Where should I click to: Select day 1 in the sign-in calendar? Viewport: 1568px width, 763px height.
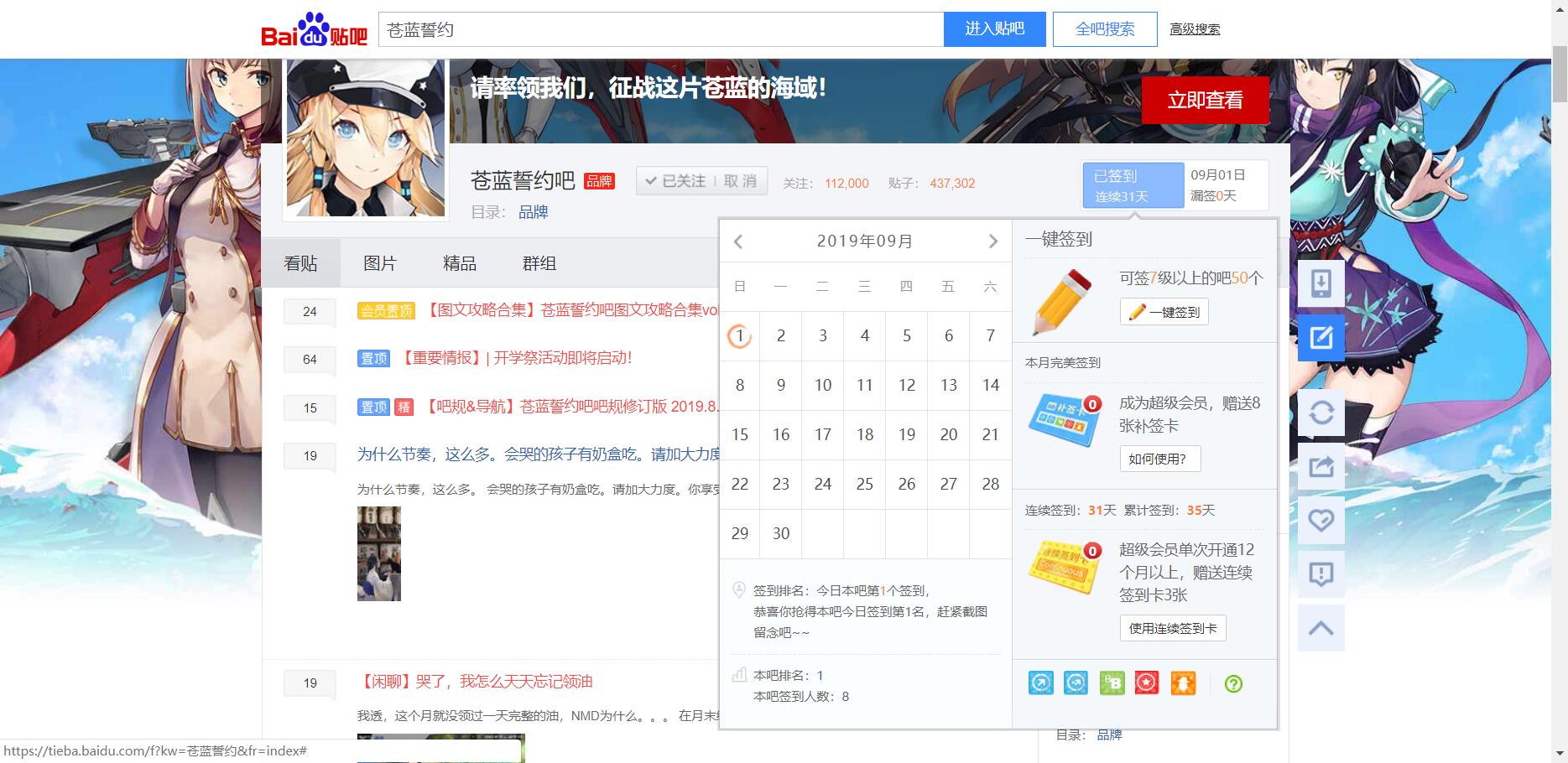(x=739, y=336)
